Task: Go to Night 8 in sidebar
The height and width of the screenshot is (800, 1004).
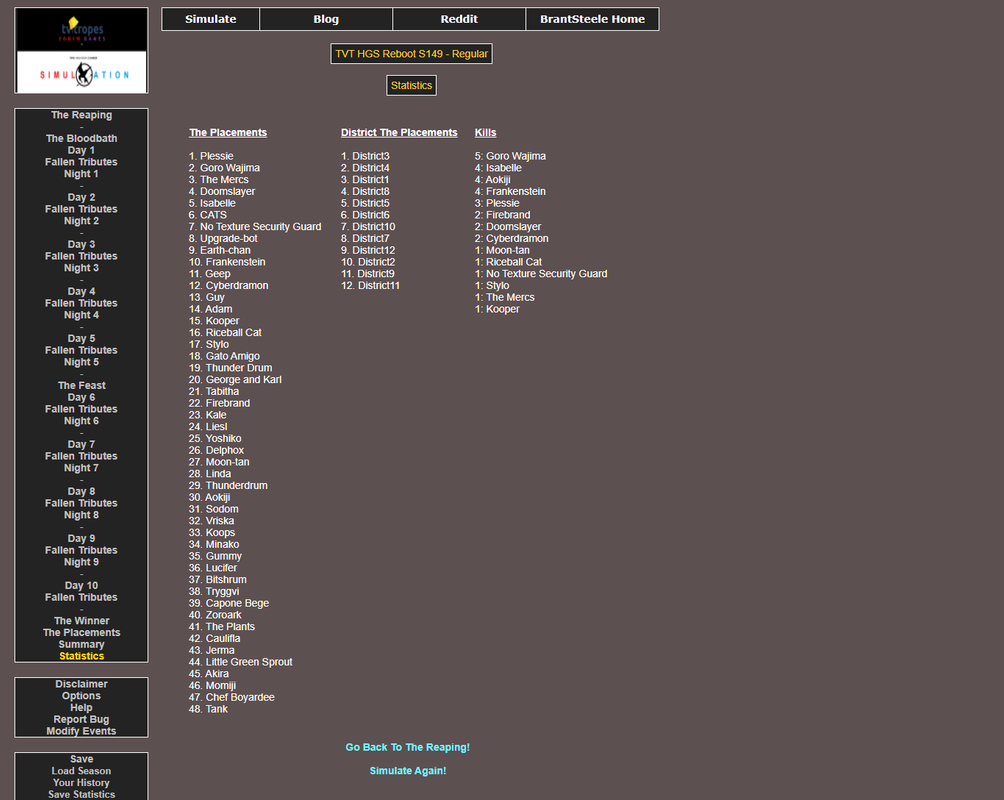Action: 81,516
